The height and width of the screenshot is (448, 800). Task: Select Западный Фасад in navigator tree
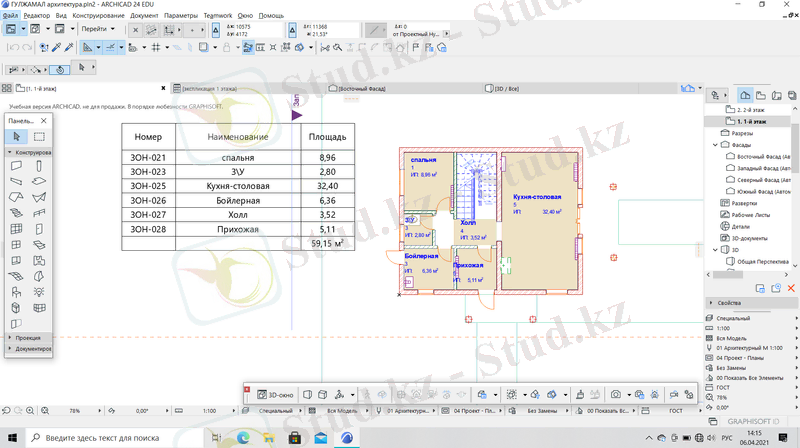pos(764,168)
